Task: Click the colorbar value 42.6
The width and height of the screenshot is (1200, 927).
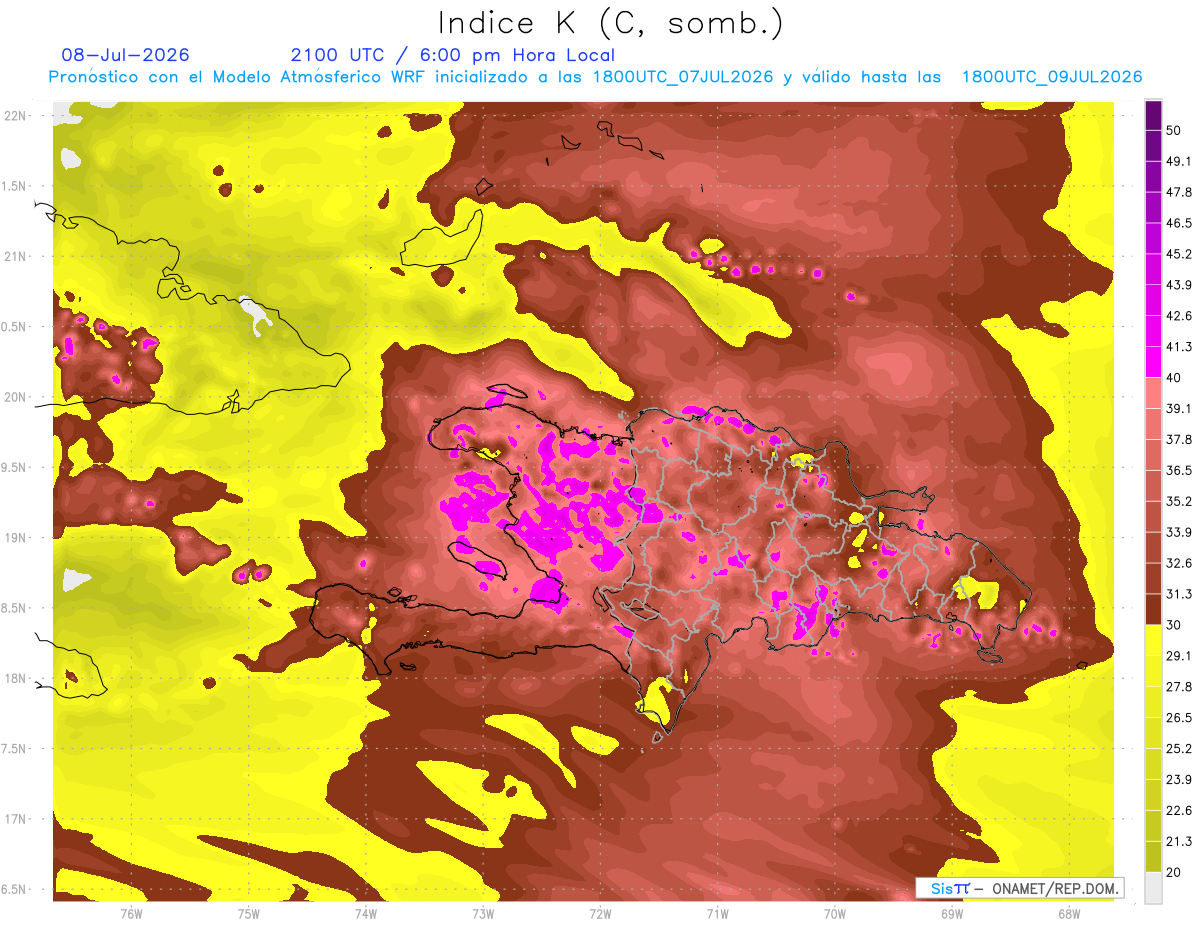Action: [1179, 316]
